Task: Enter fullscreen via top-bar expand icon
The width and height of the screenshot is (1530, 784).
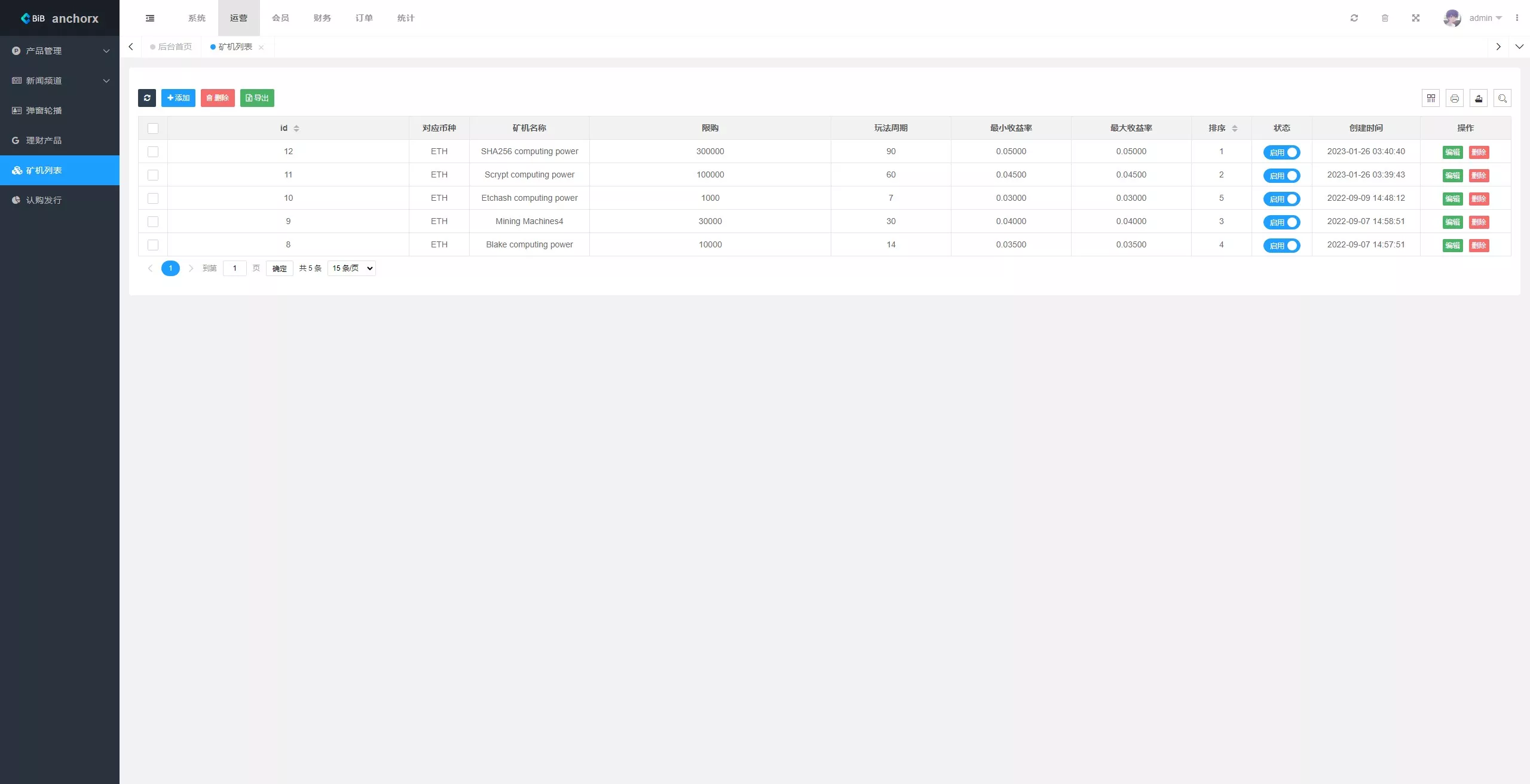Action: coord(1416,18)
